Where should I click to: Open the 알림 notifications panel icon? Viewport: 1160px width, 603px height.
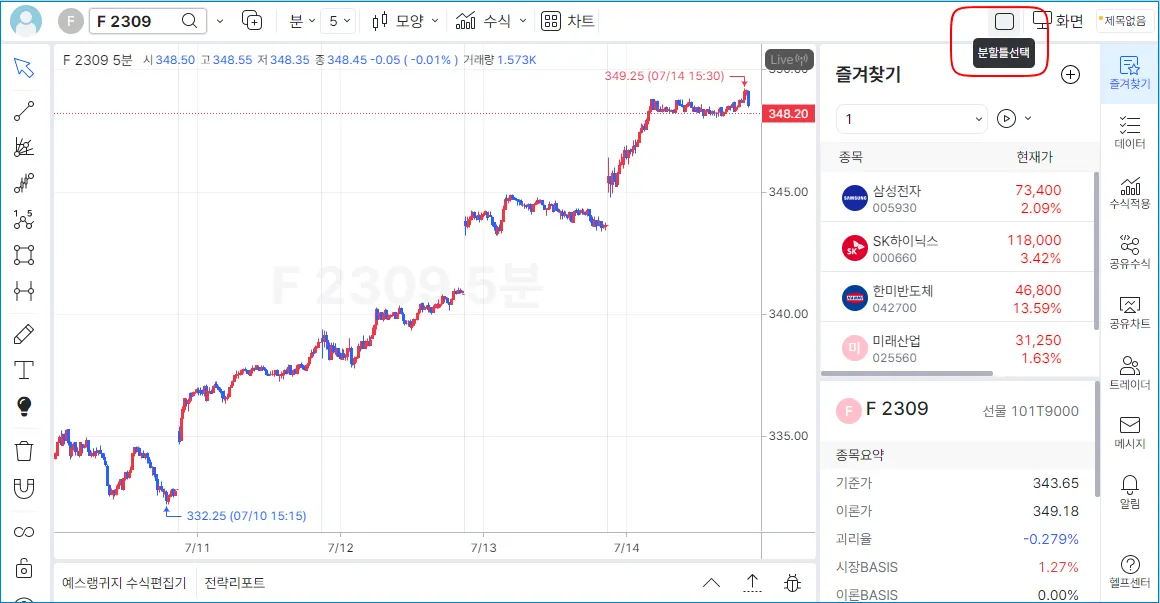point(1130,490)
